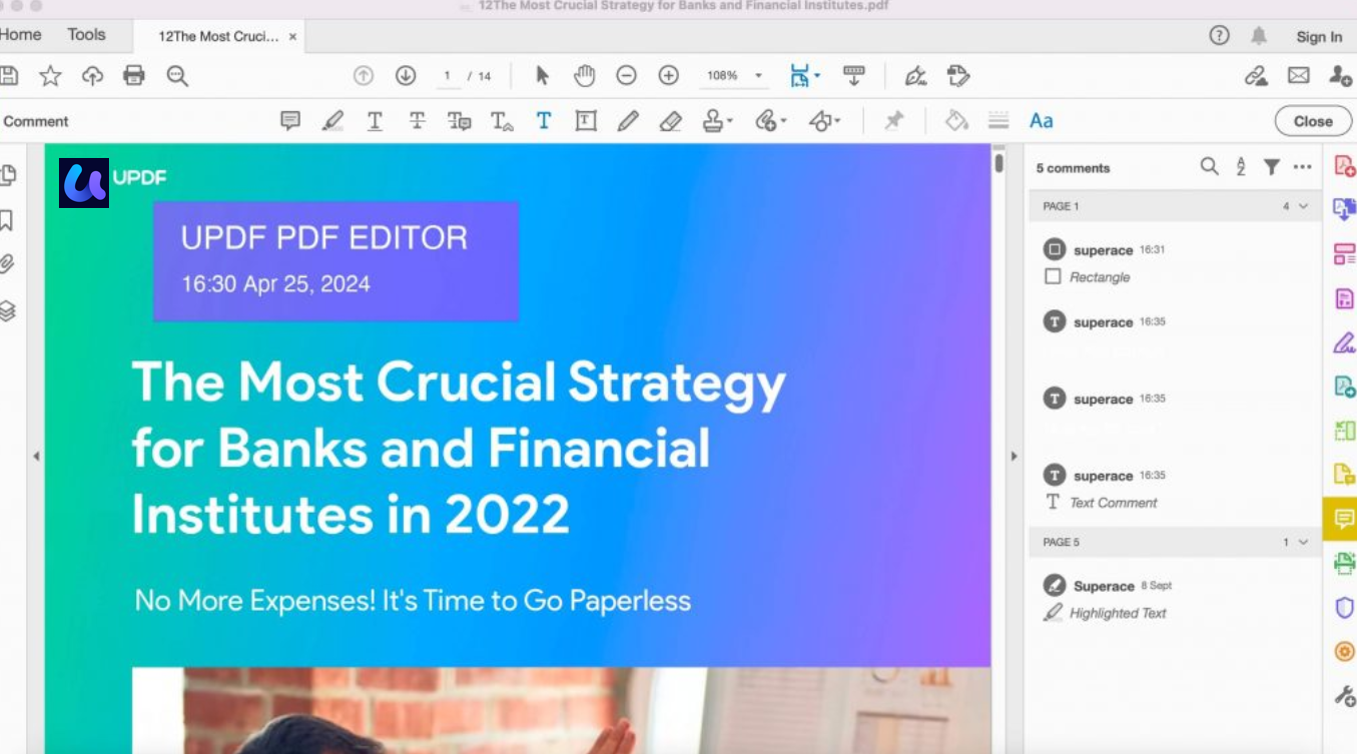Go to the previous page

pos(363,76)
